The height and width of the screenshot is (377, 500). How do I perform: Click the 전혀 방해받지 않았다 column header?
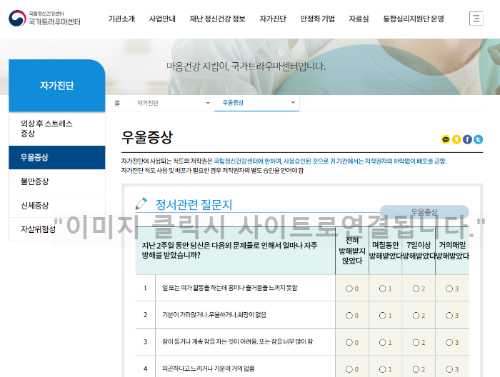pyautogui.click(x=352, y=250)
